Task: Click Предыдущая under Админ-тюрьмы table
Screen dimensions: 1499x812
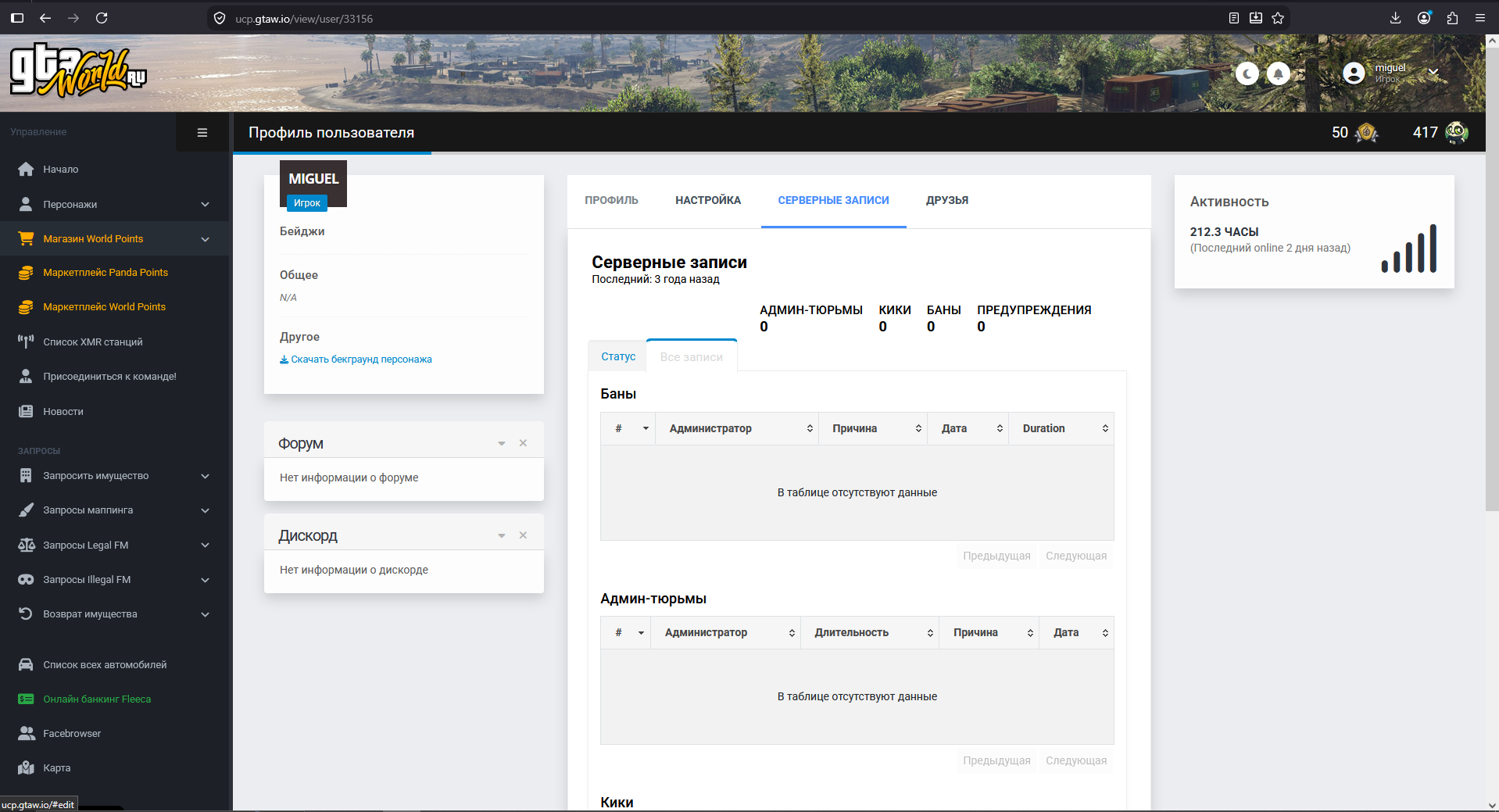Action: tap(996, 760)
